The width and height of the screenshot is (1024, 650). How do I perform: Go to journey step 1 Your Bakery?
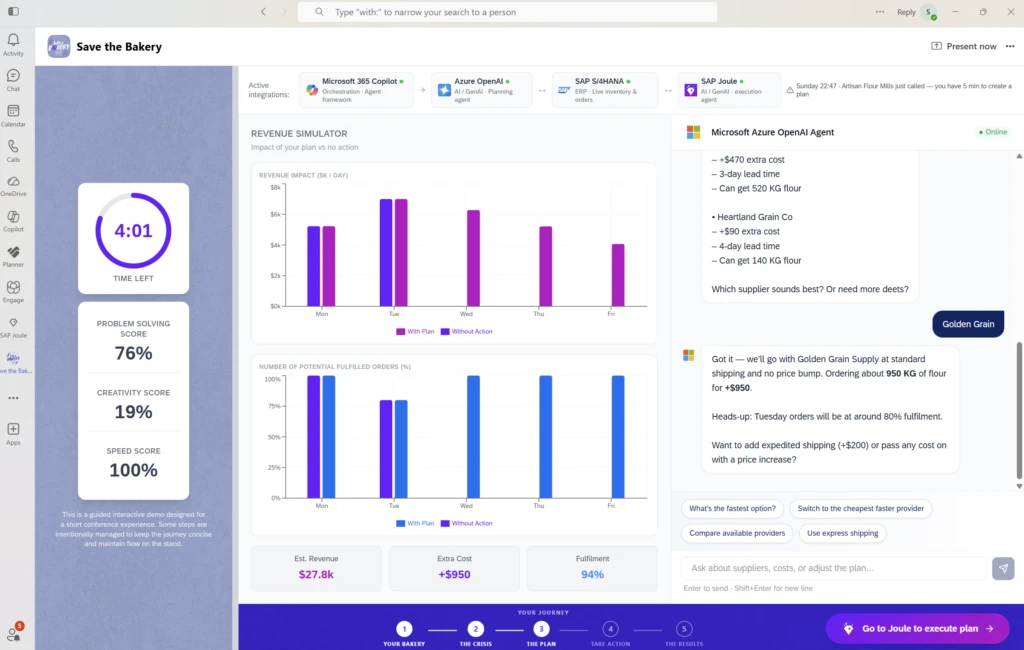coord(404,629)
